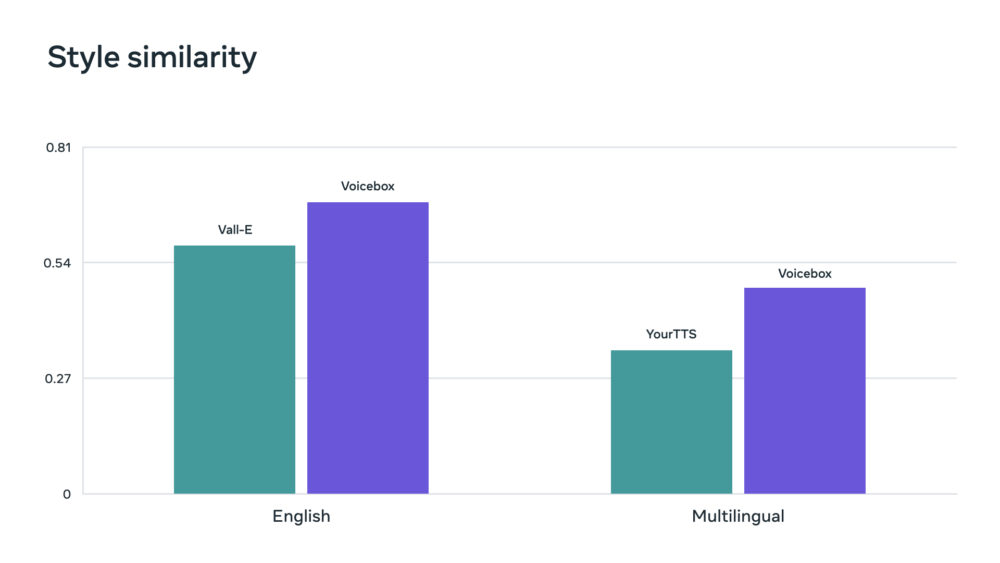Screen dimensions: 1000x563
Task: Click the Voicebox label above English bar
Action: click(367, 186)
